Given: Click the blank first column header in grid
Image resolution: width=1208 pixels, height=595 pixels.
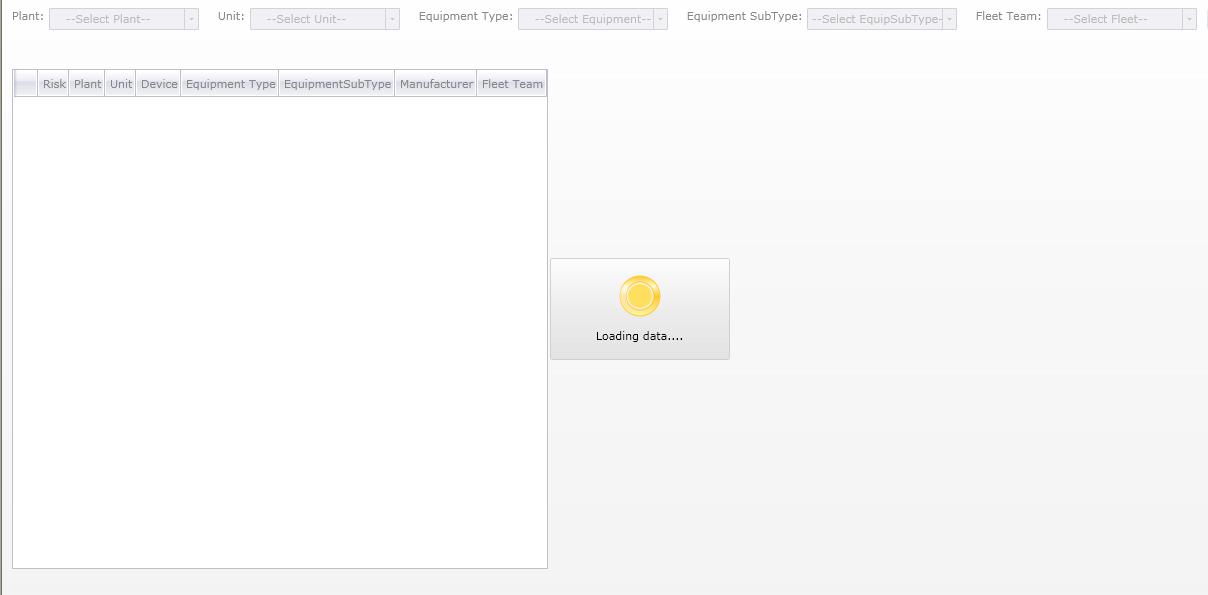Looking at the screenshot, I should [26, 84].
